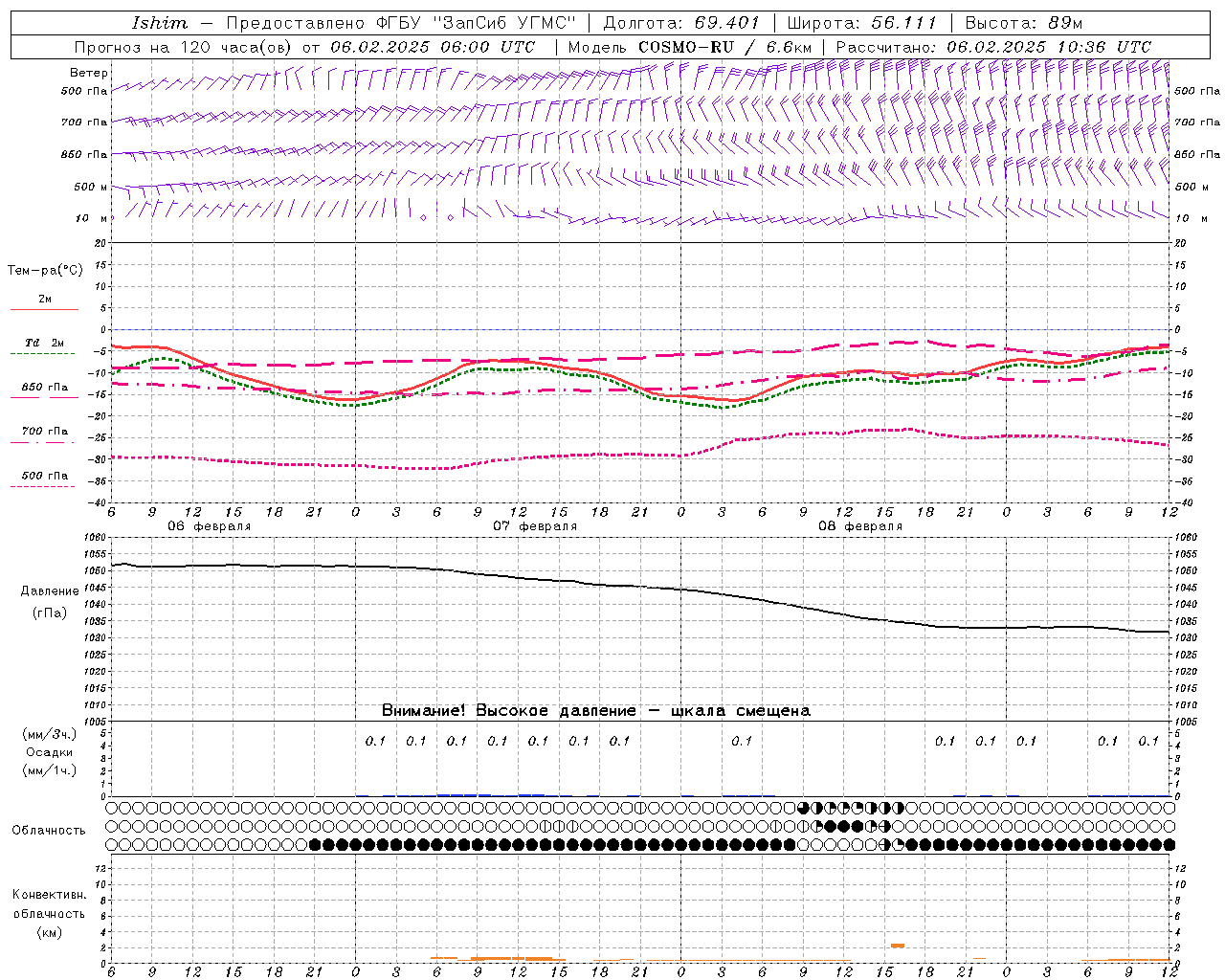Click the -40 tick on left temperature axis
This screenshot has width=1225, height=980.
(99, 502)
